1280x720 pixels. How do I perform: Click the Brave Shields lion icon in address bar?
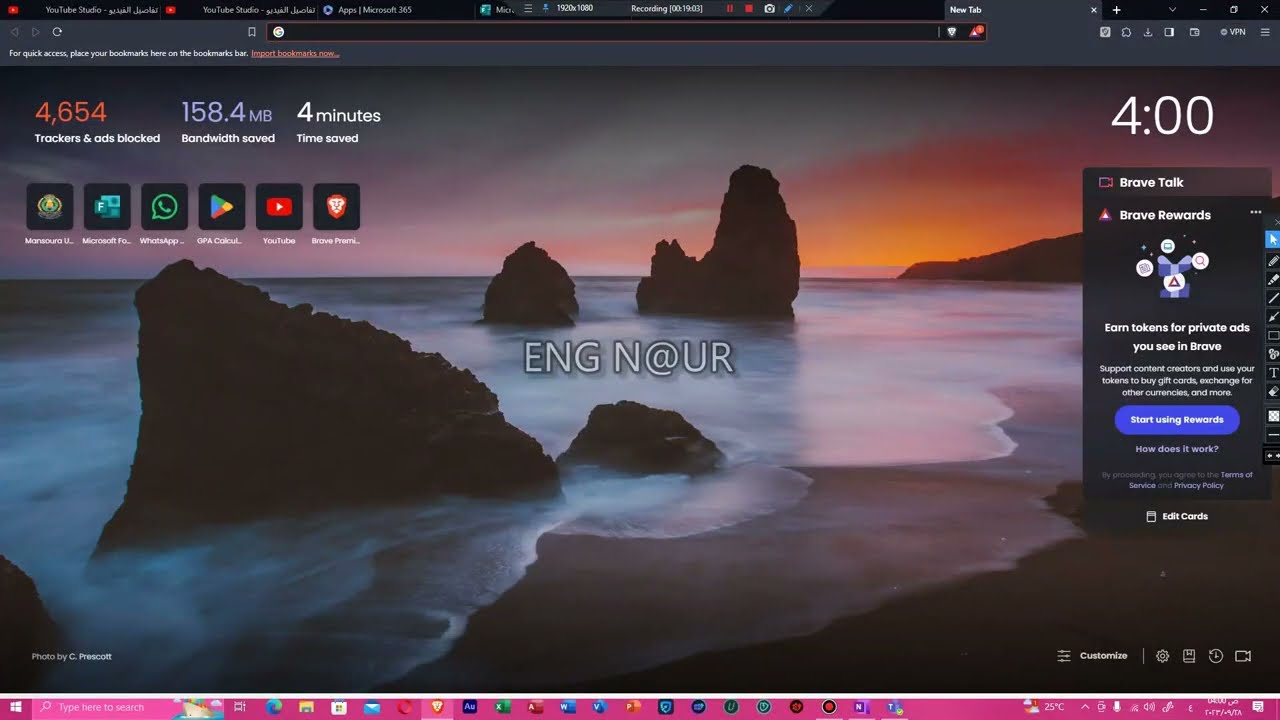pyautogui.click(x=951, y=32)
